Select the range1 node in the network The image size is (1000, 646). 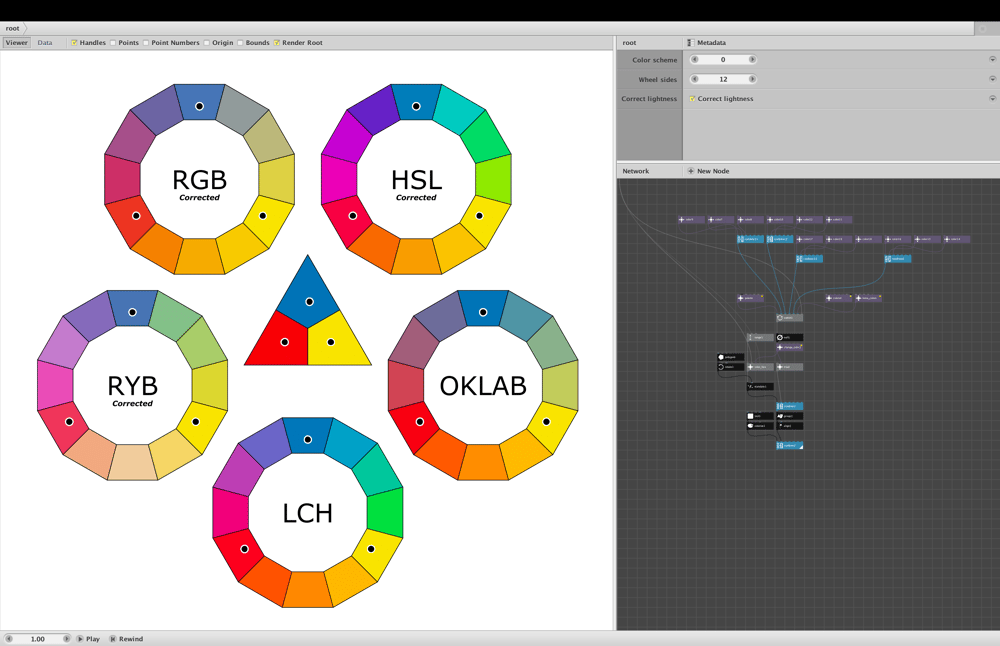pos(760,337)
